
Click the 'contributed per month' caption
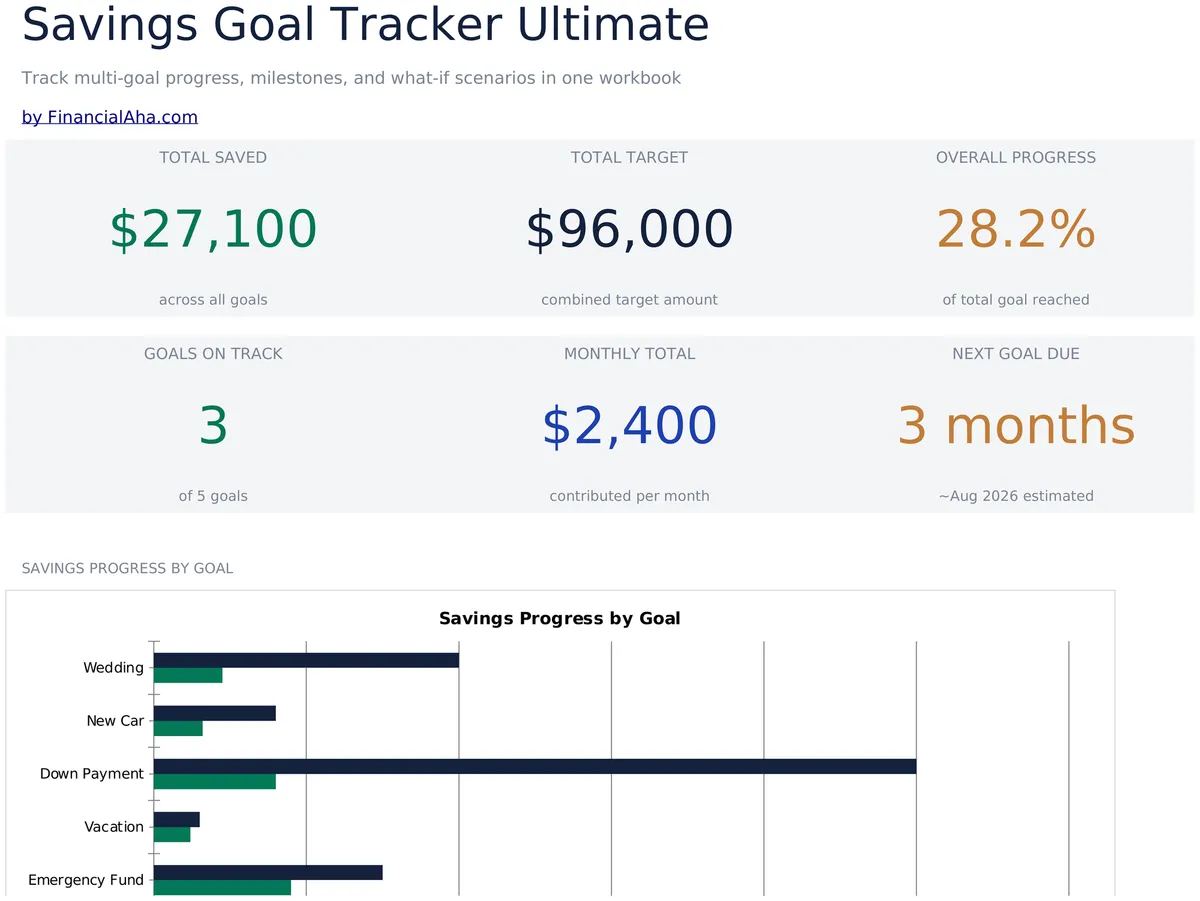[x=629, y=496]
